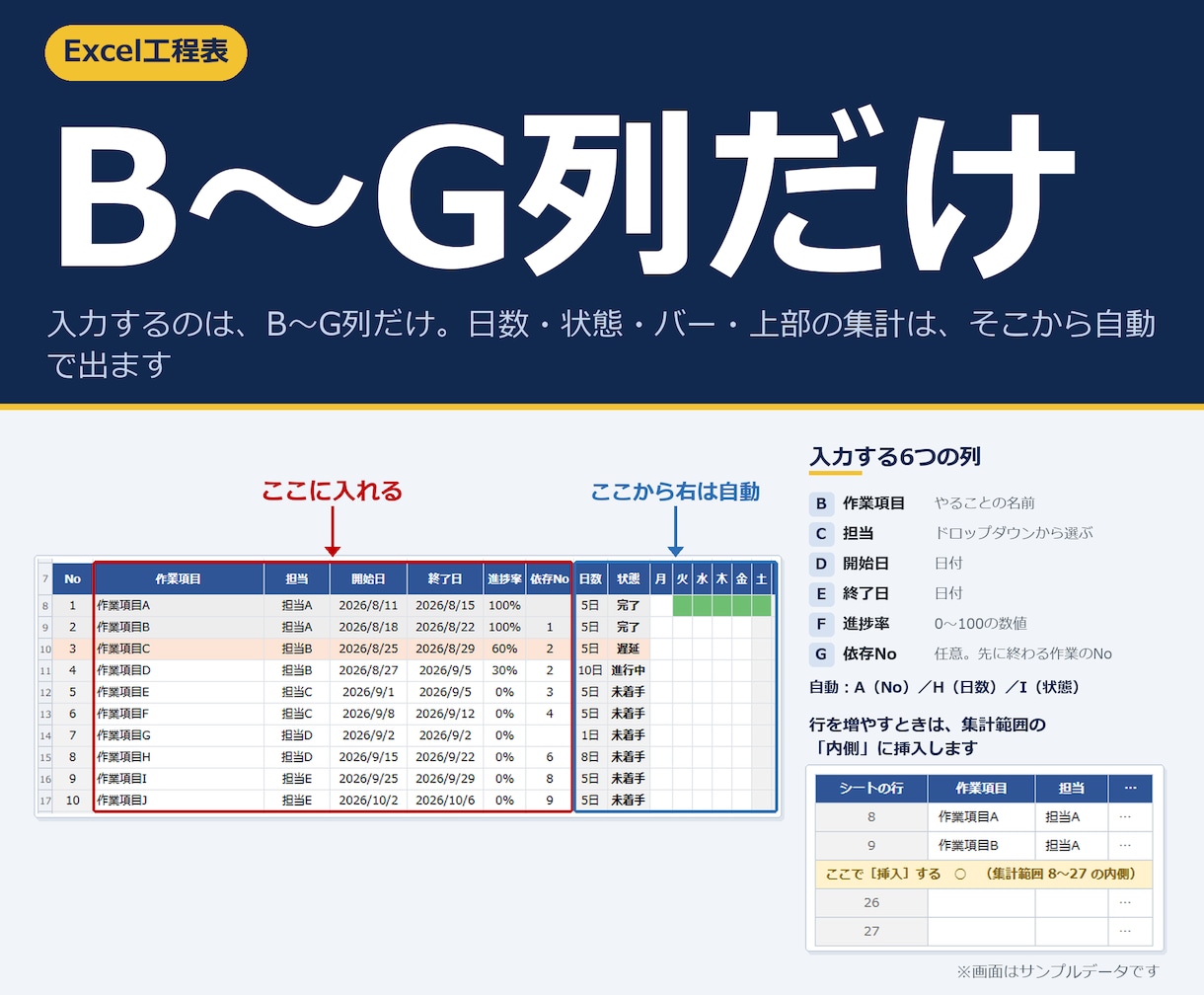Select the 1日 duration cell

point(590,735)
